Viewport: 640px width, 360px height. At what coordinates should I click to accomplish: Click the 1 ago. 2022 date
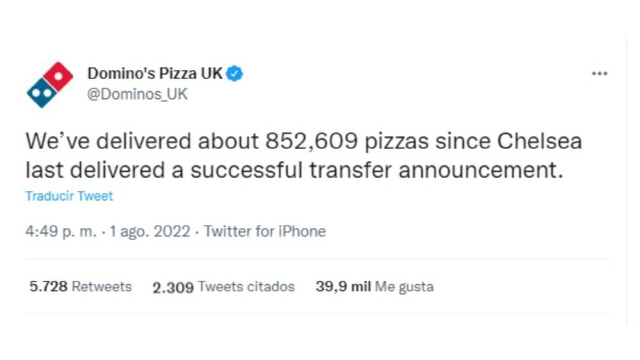point(150,231)
